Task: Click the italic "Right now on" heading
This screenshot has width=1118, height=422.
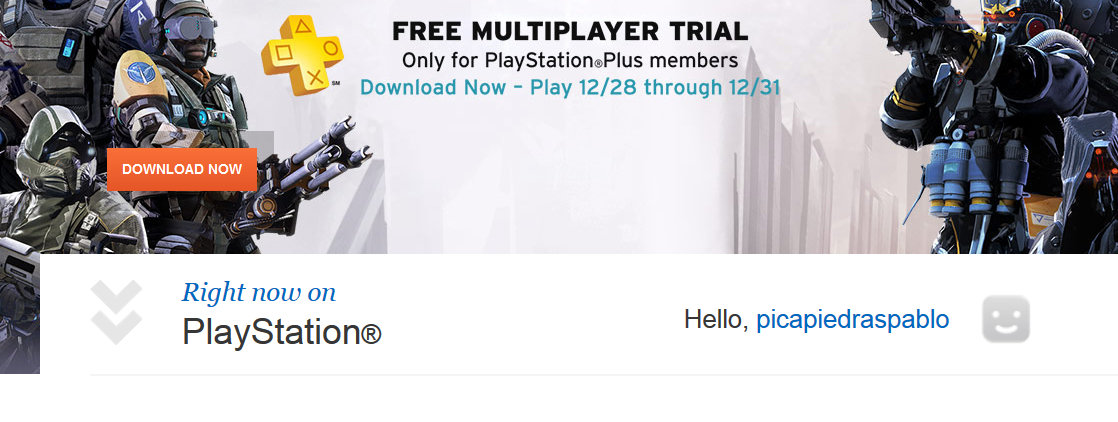Action: 259,292
